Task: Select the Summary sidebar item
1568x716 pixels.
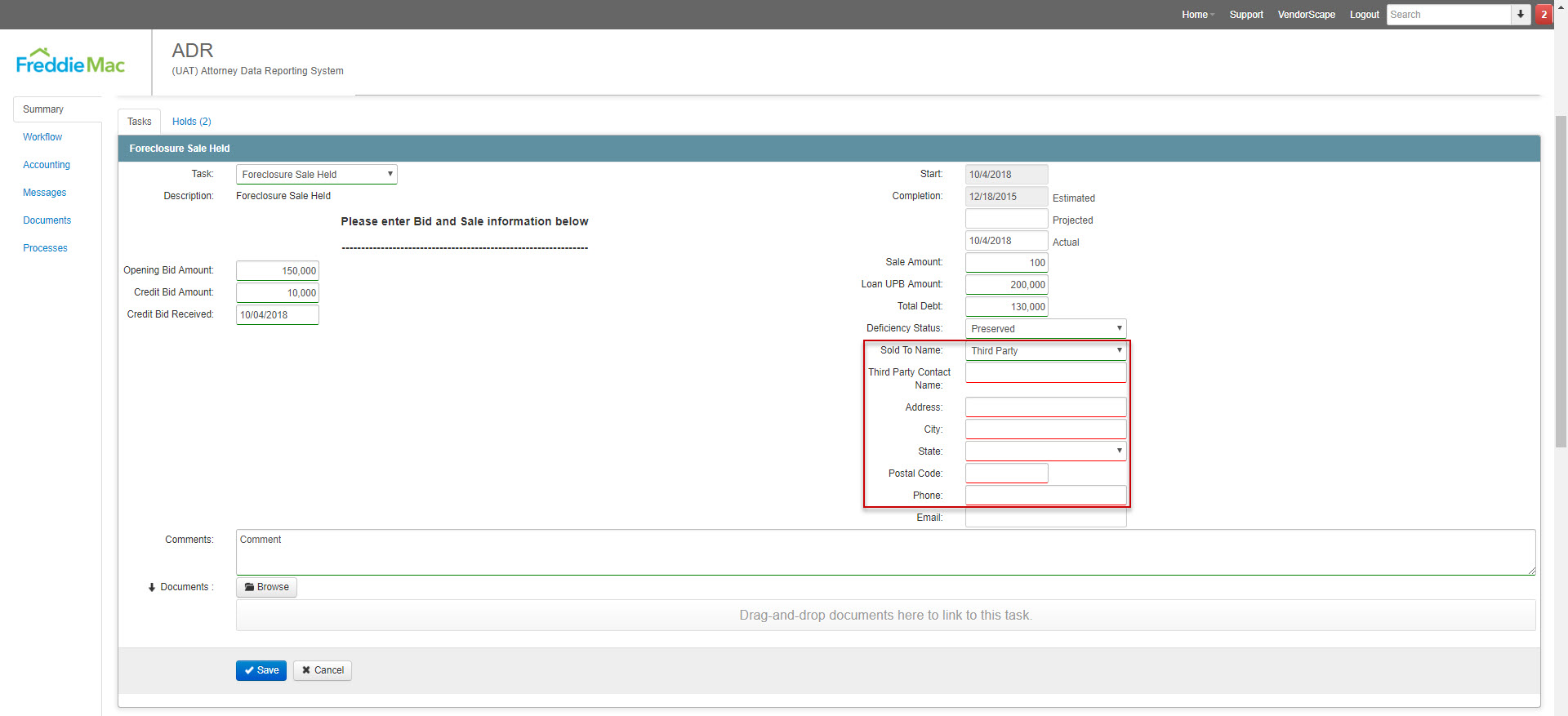Action: [57, 109]
